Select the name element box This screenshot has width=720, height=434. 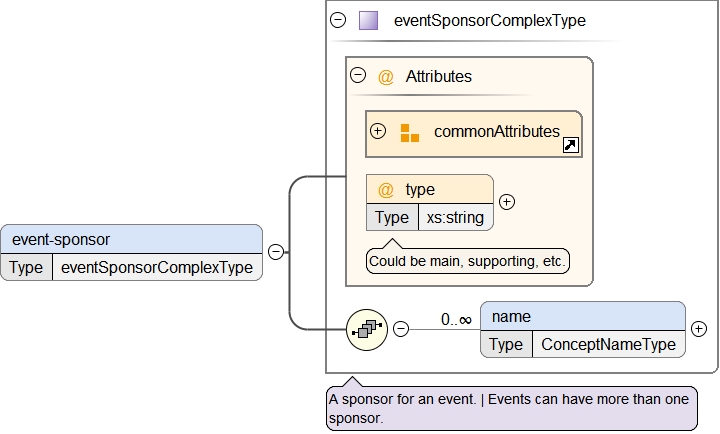[x=583, y=316]
